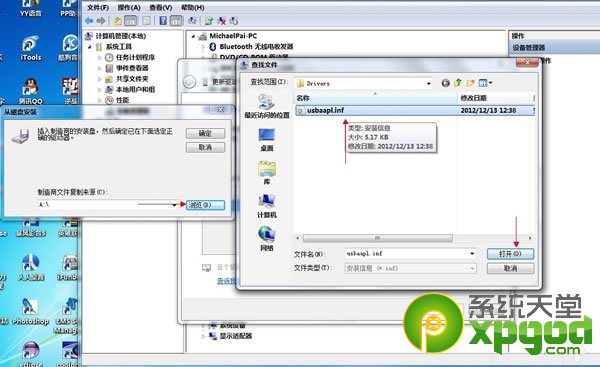Click the up-one-level folder icon in Computer Management toolbar

(118, 21)
